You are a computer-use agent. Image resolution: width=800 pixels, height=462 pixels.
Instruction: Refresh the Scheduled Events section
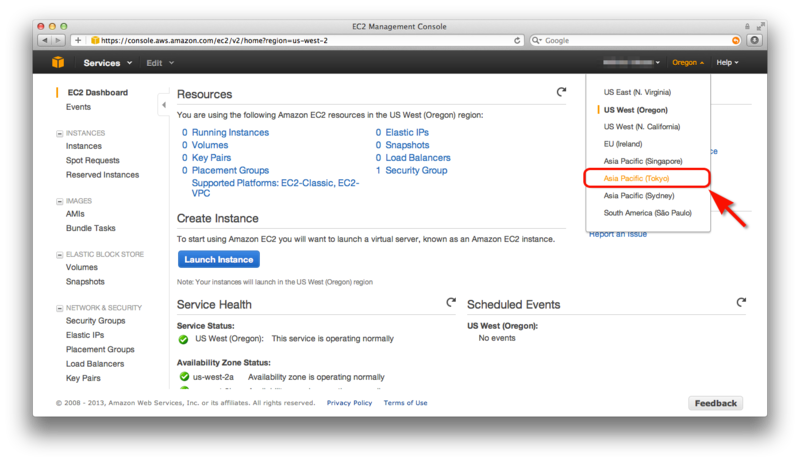coord(741,302)
